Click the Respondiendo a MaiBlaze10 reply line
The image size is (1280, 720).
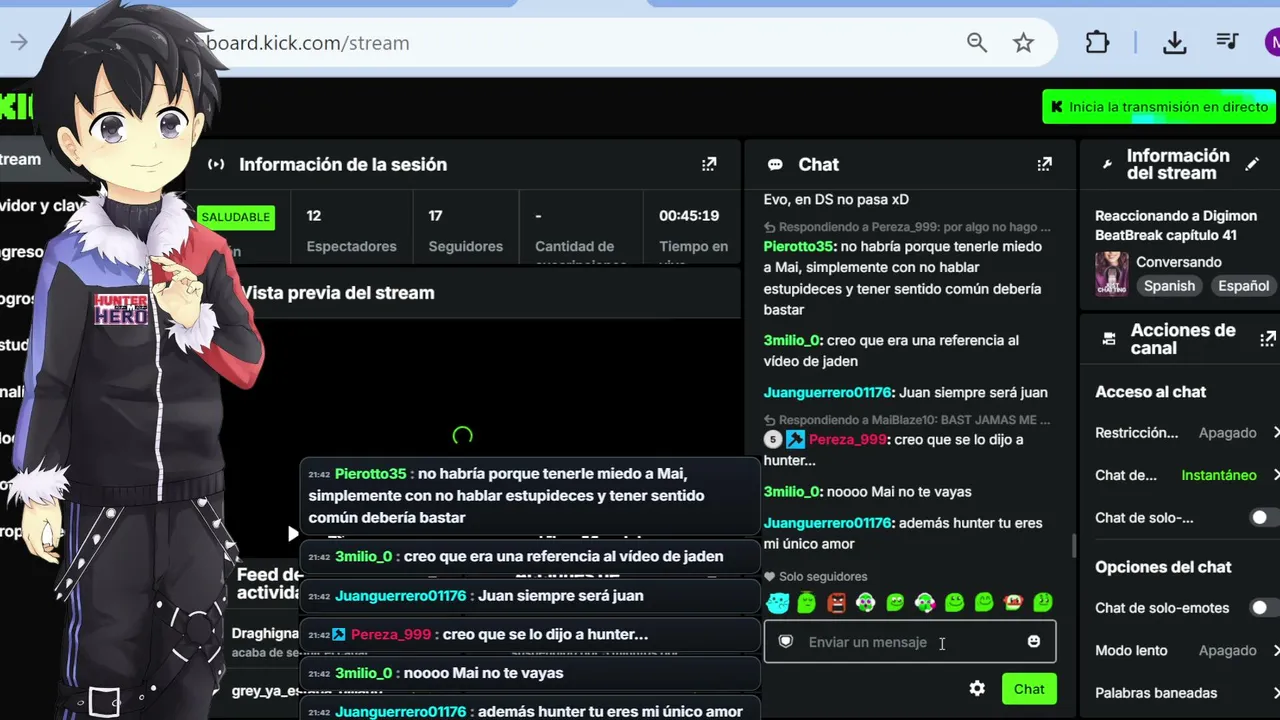coord(908,420)
